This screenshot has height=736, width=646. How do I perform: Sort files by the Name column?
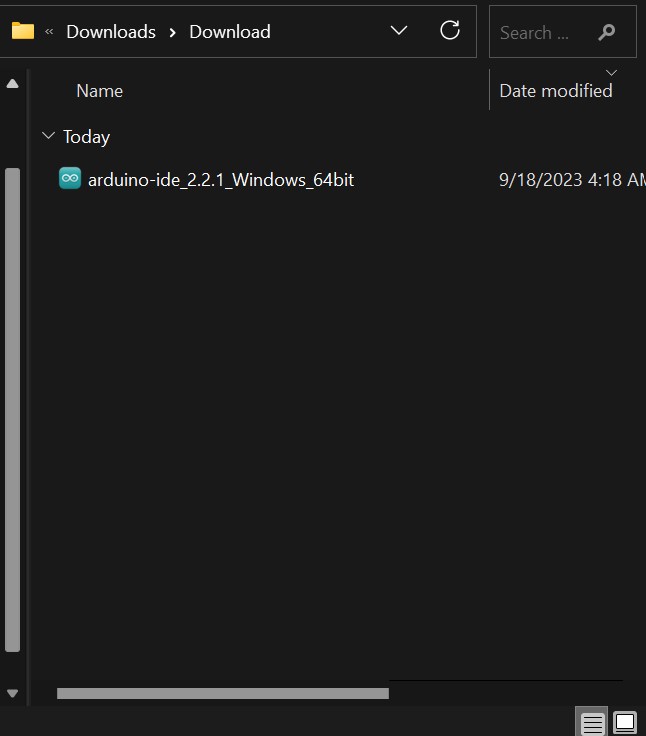pyautogui.click(x=100, y=90)
